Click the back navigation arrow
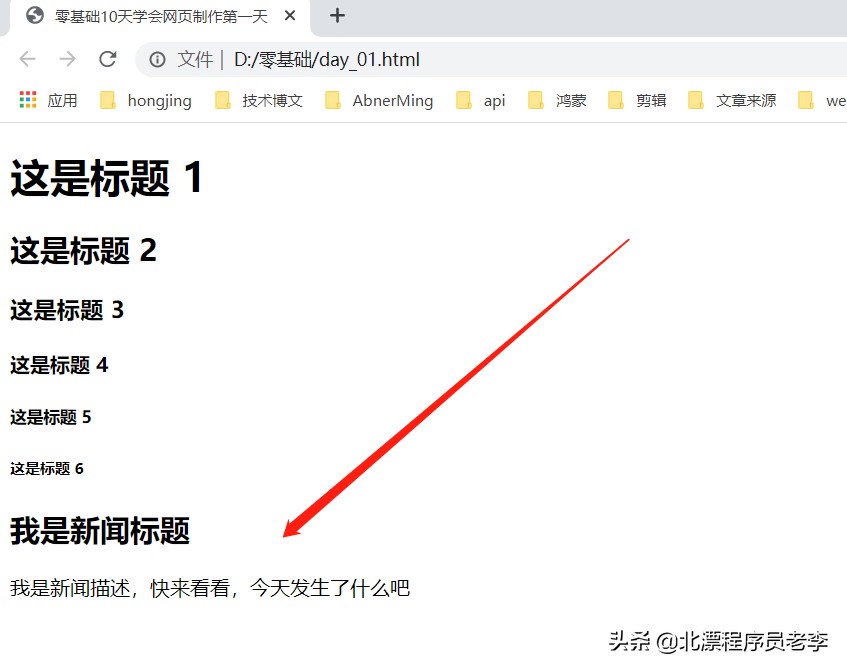The image size is (847, 671). [27, 59]
